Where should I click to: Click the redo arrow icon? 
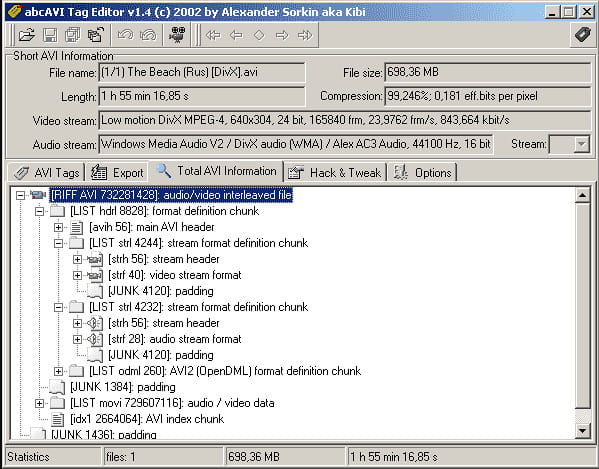click(148, 35)
